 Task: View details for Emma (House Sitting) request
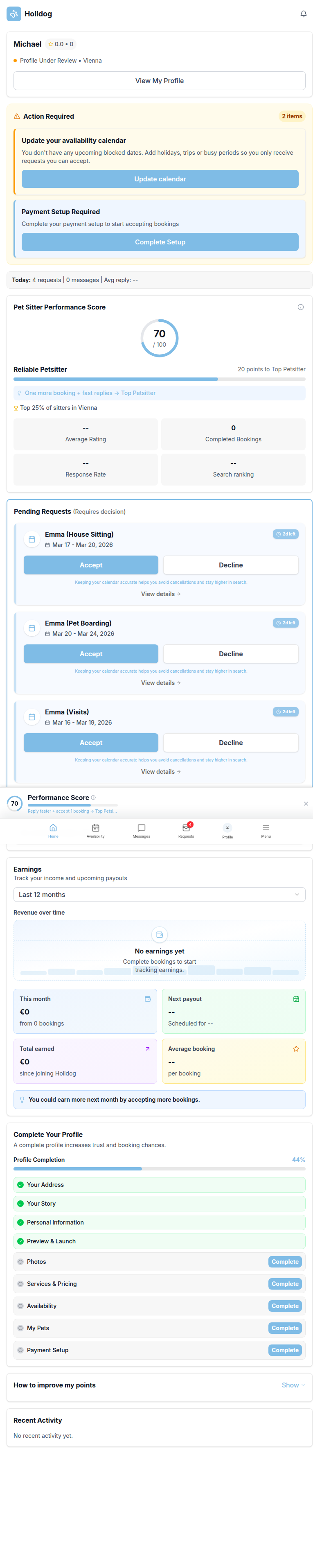160,594
